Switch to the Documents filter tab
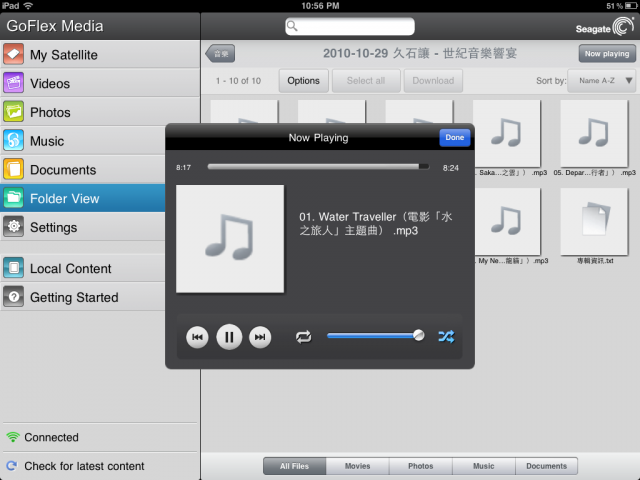This screenshot has height=480, width=640. coord(547,466)
